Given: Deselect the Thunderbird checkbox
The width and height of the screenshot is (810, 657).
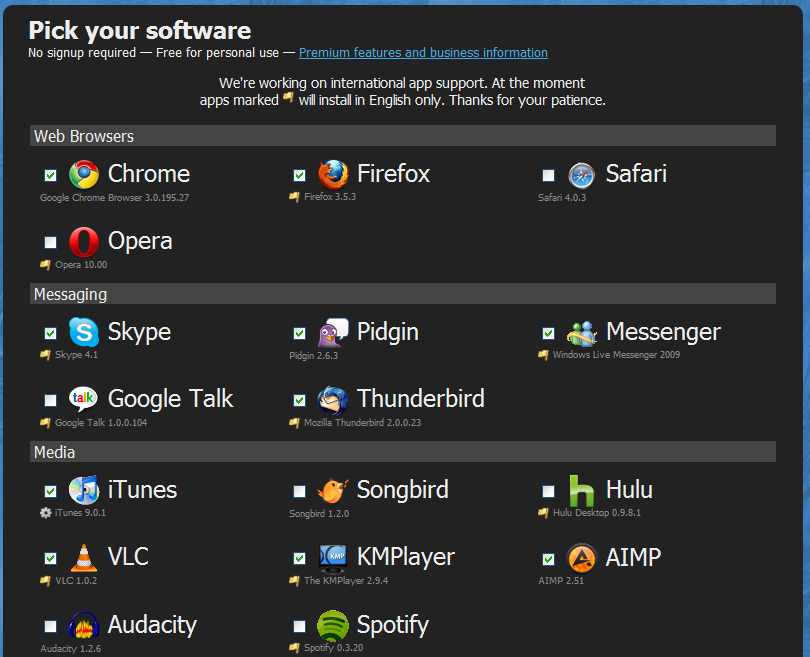Looking at the screenshot, I should pos(300,400).
